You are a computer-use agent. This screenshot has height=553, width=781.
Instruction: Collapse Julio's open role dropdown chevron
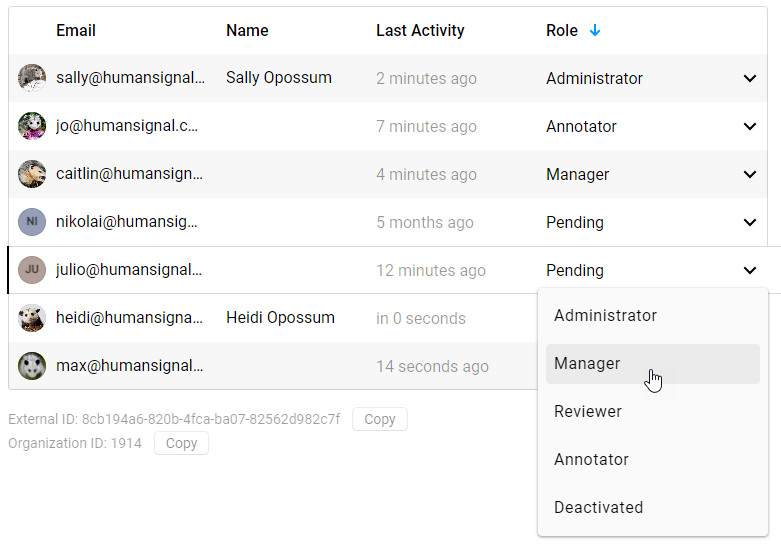750,270
